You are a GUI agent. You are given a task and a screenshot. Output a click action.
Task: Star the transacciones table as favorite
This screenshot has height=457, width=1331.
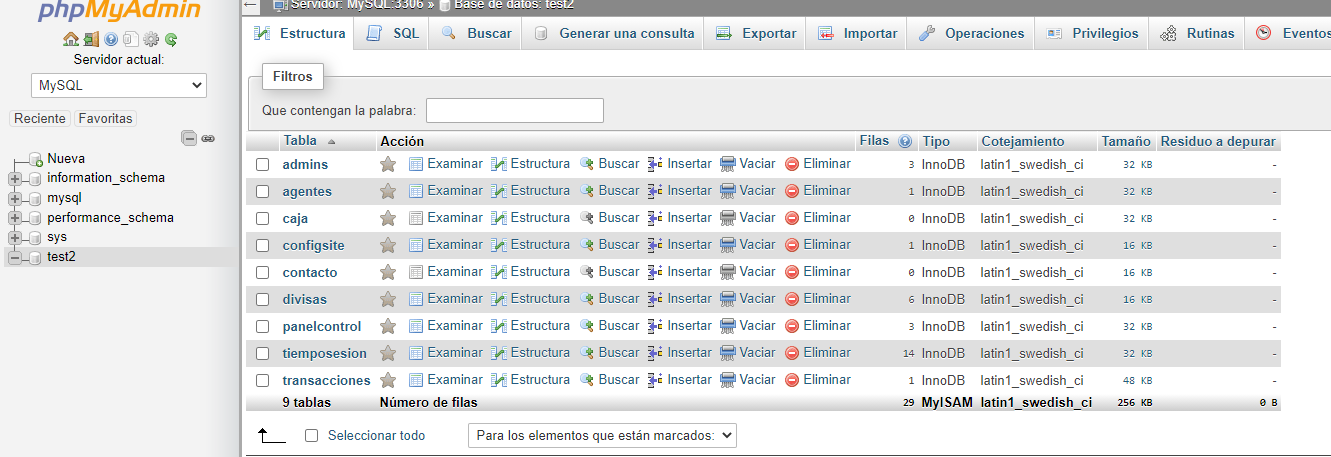tap(388, 380)
